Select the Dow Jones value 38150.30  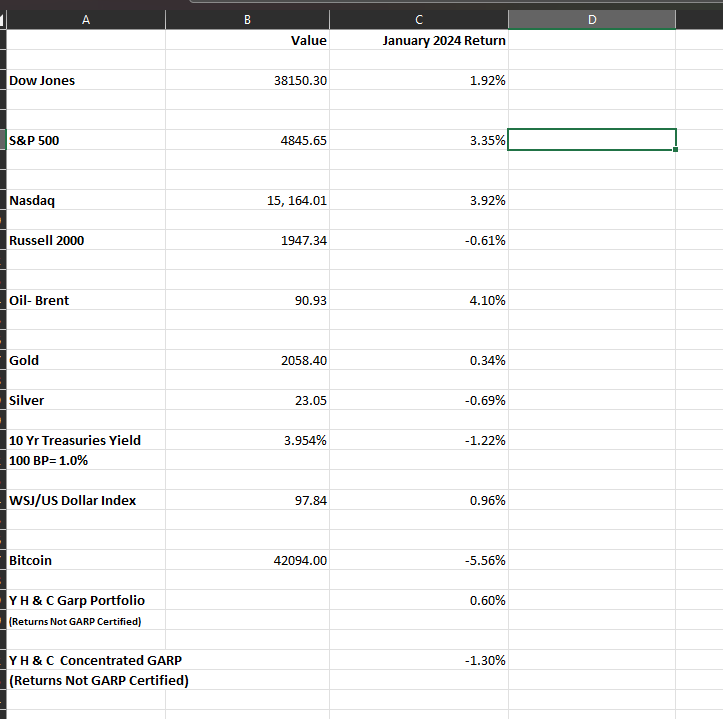click(248, 80)
